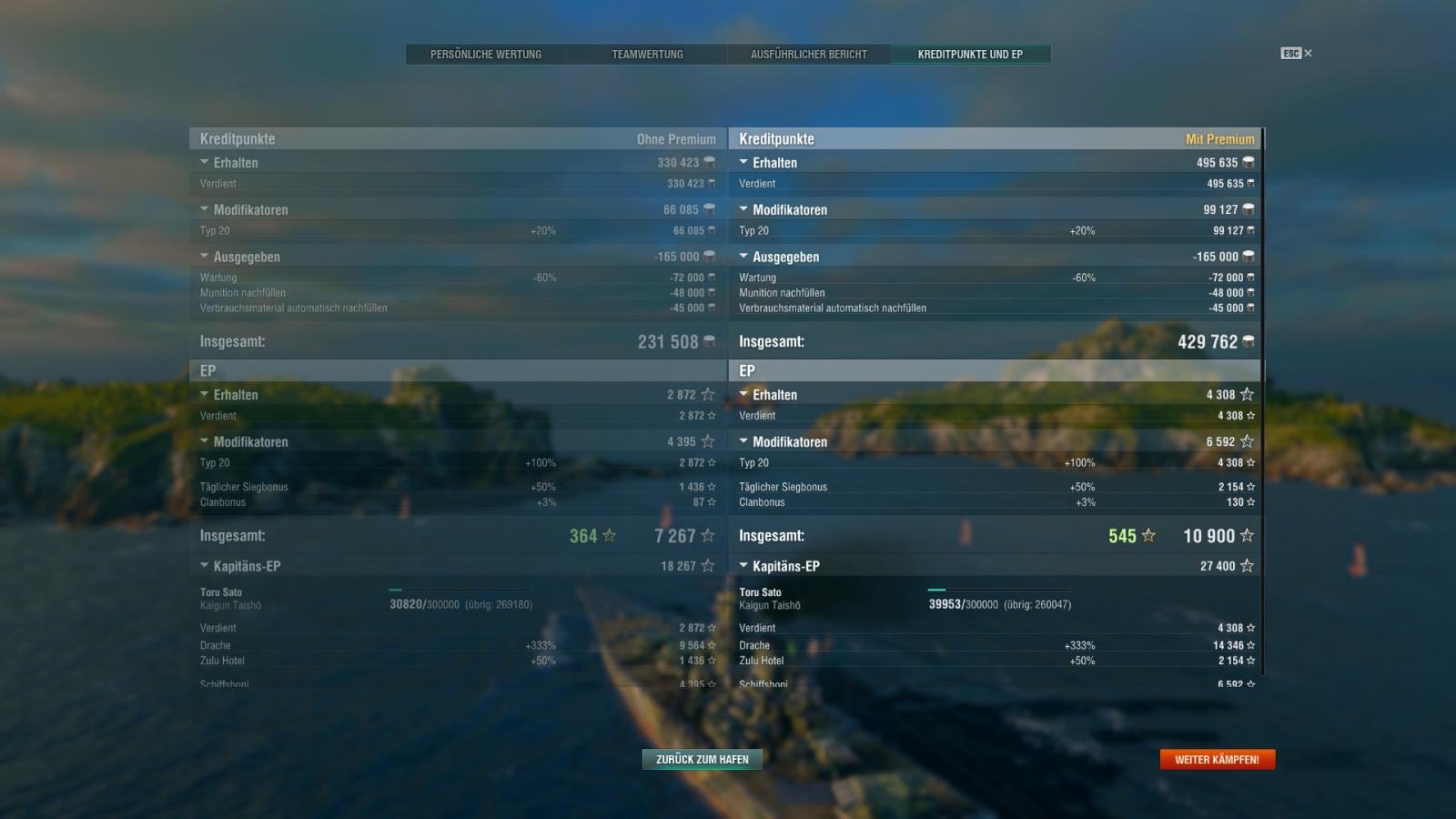Click the green 364 free EP star

point(610,536)
